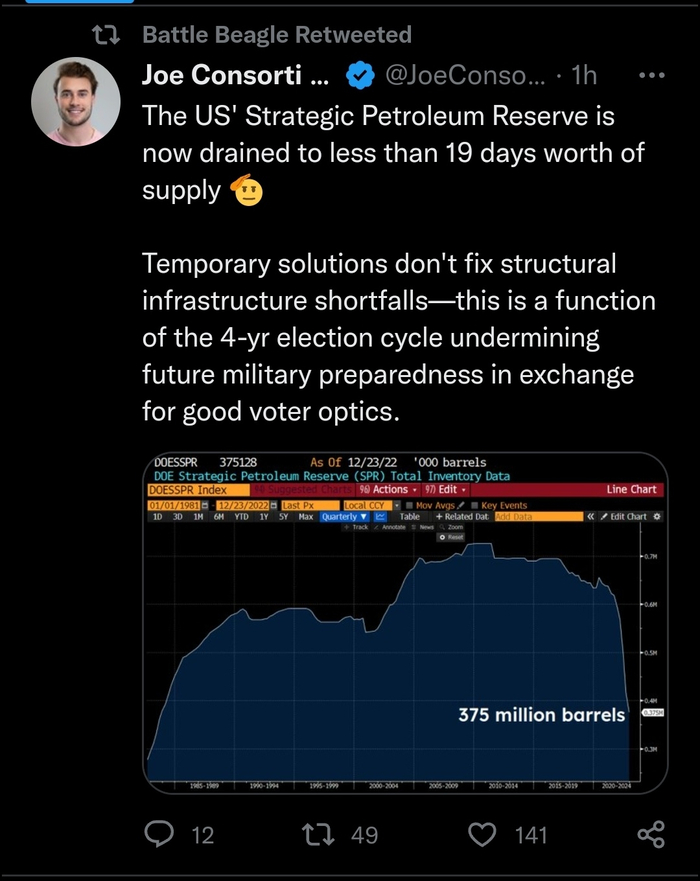The image size is (700, 881).
Task: Tap the share icon below the tweet
Action: [651, 833]
